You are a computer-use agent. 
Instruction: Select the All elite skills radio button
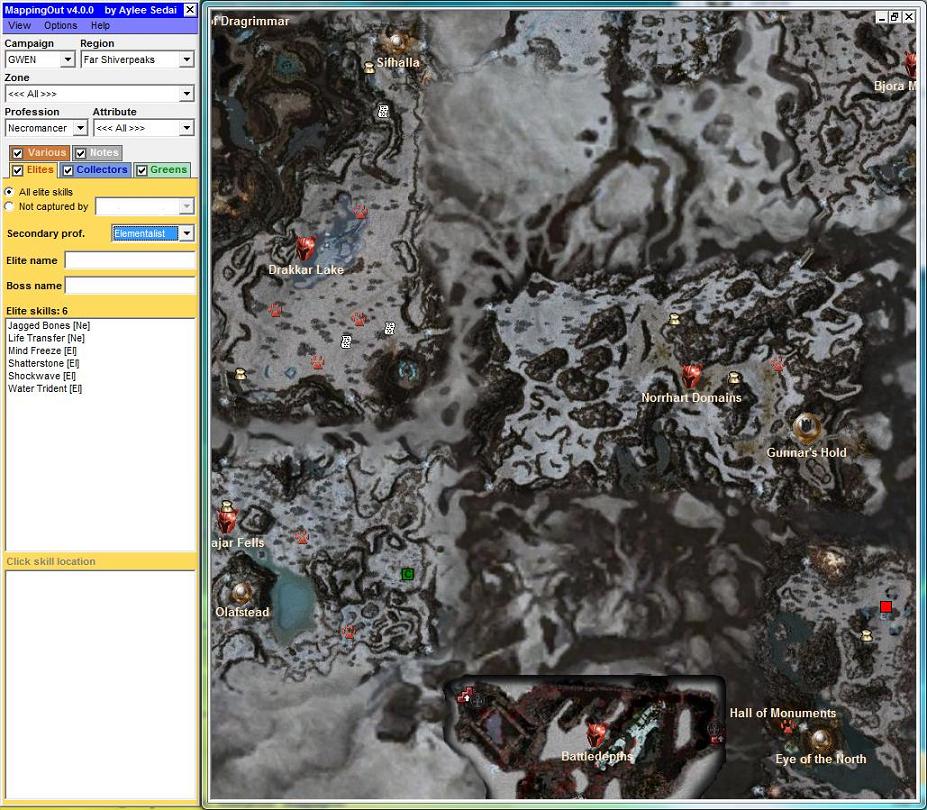[9, 192]
